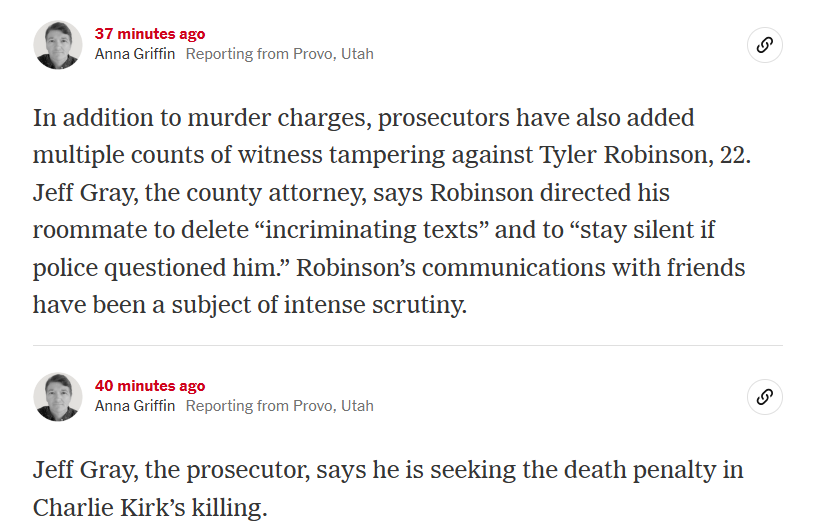
Task: Click the "37 minutes ago" timestamp
Action: point(150,34)
